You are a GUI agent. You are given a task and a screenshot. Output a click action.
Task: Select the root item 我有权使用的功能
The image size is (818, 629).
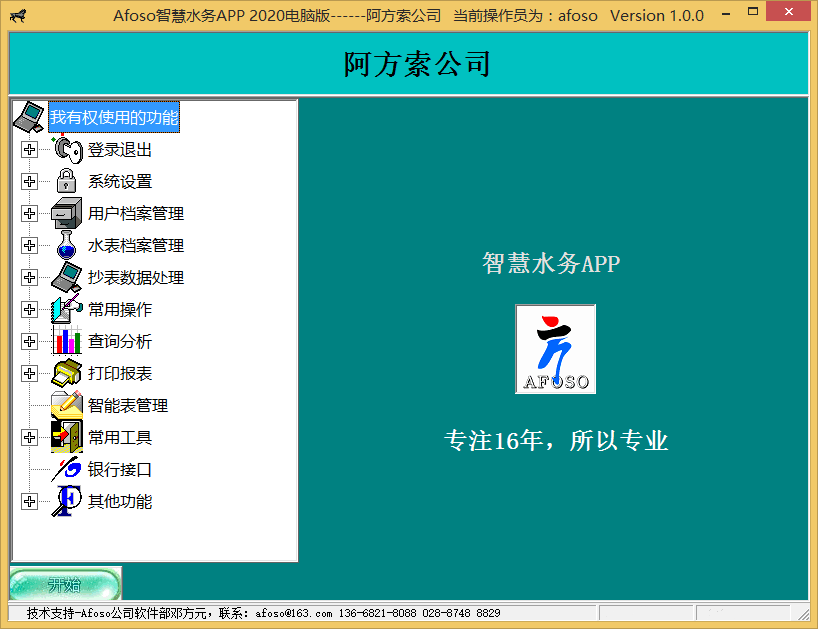(114, 117)
